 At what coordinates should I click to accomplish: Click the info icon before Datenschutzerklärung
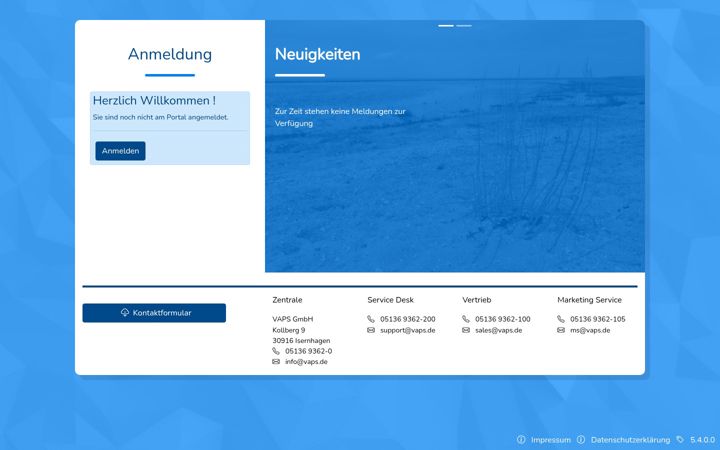pyautogui.click(x=581, y=439)
